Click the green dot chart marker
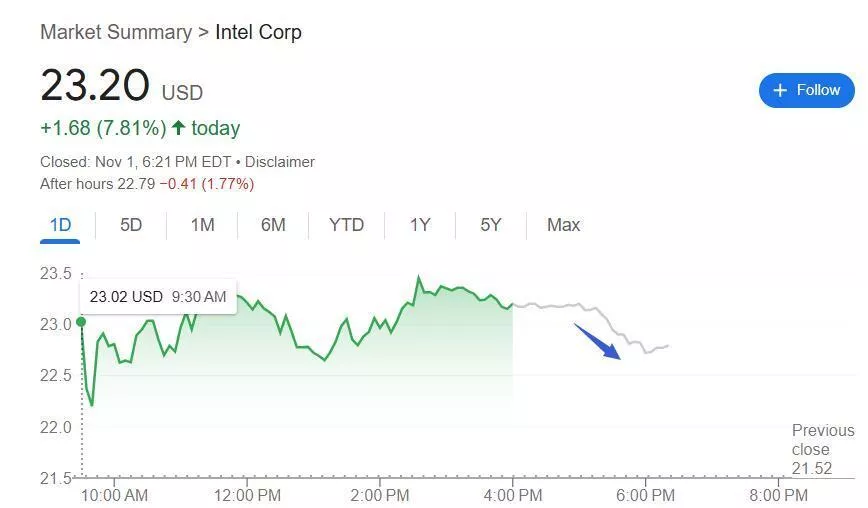The image size is (868, 508). (81, 322)
